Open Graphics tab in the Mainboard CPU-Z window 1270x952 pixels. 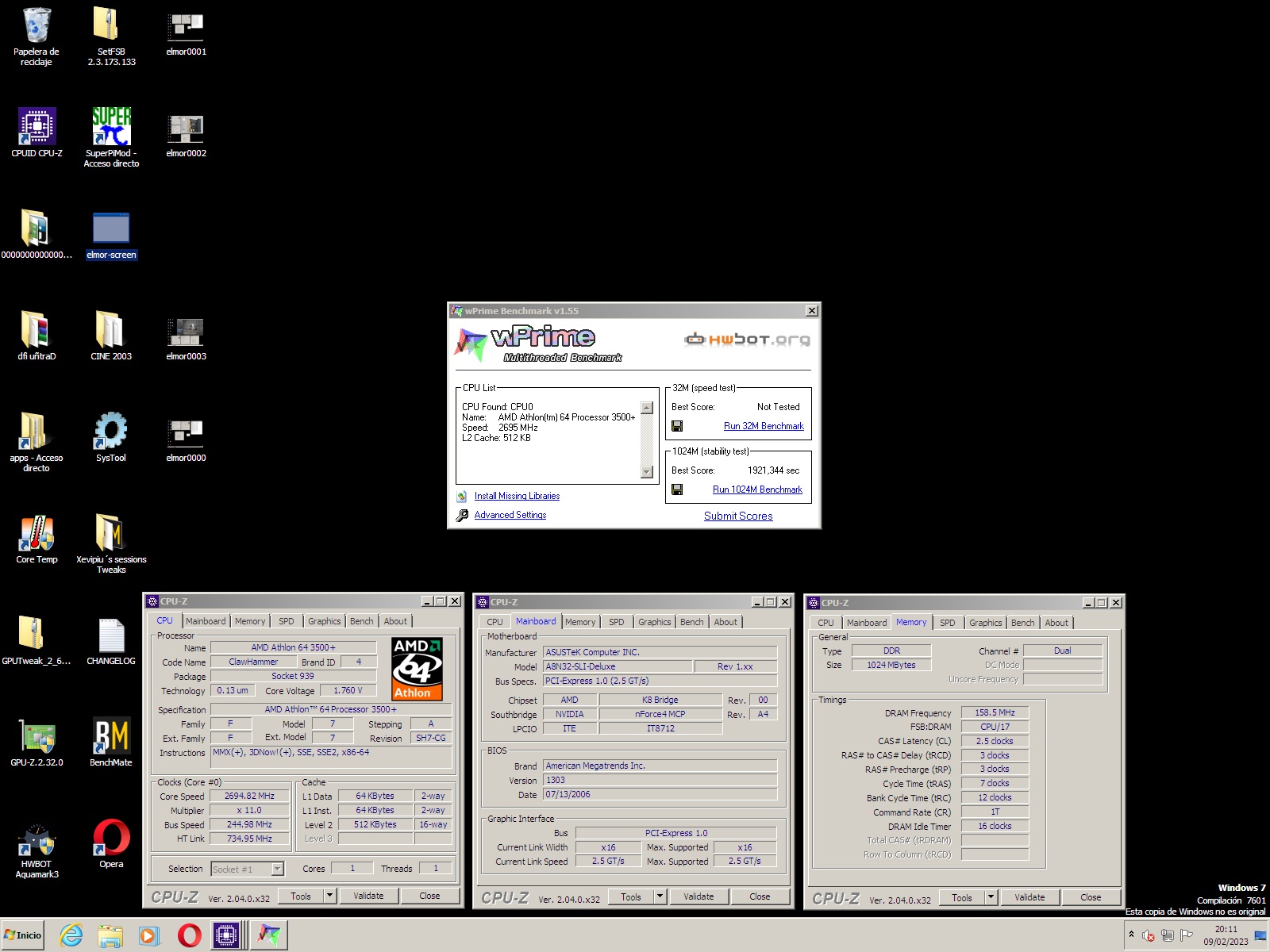tap(655, 622)
